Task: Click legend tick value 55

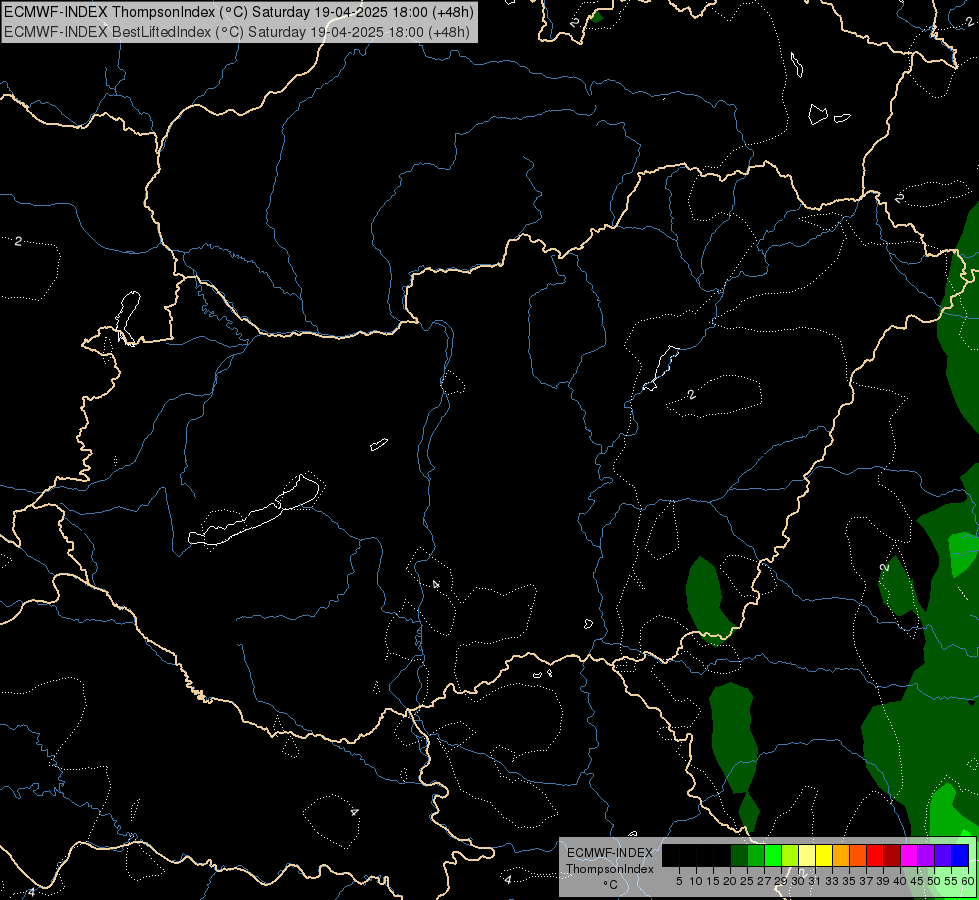Action: [x=952, y=881]
